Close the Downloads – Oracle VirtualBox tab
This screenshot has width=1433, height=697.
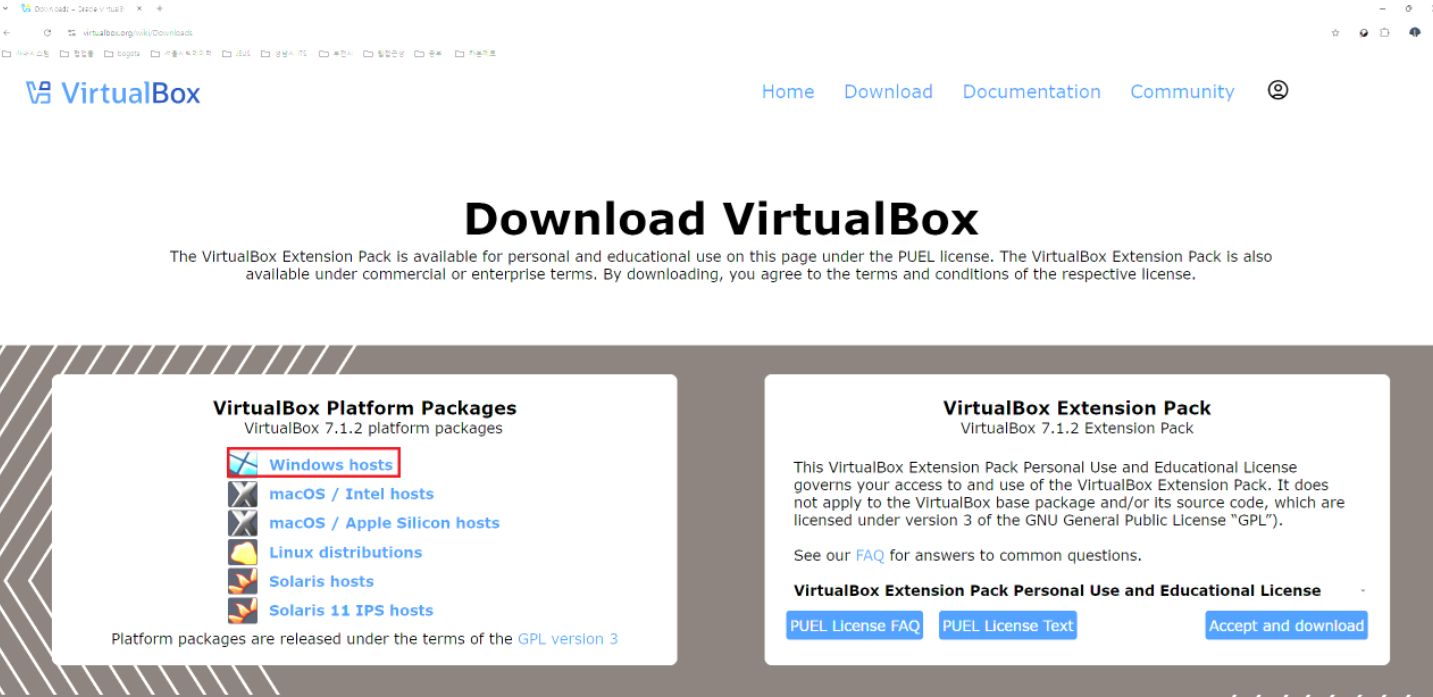click(x=139, y=9)
